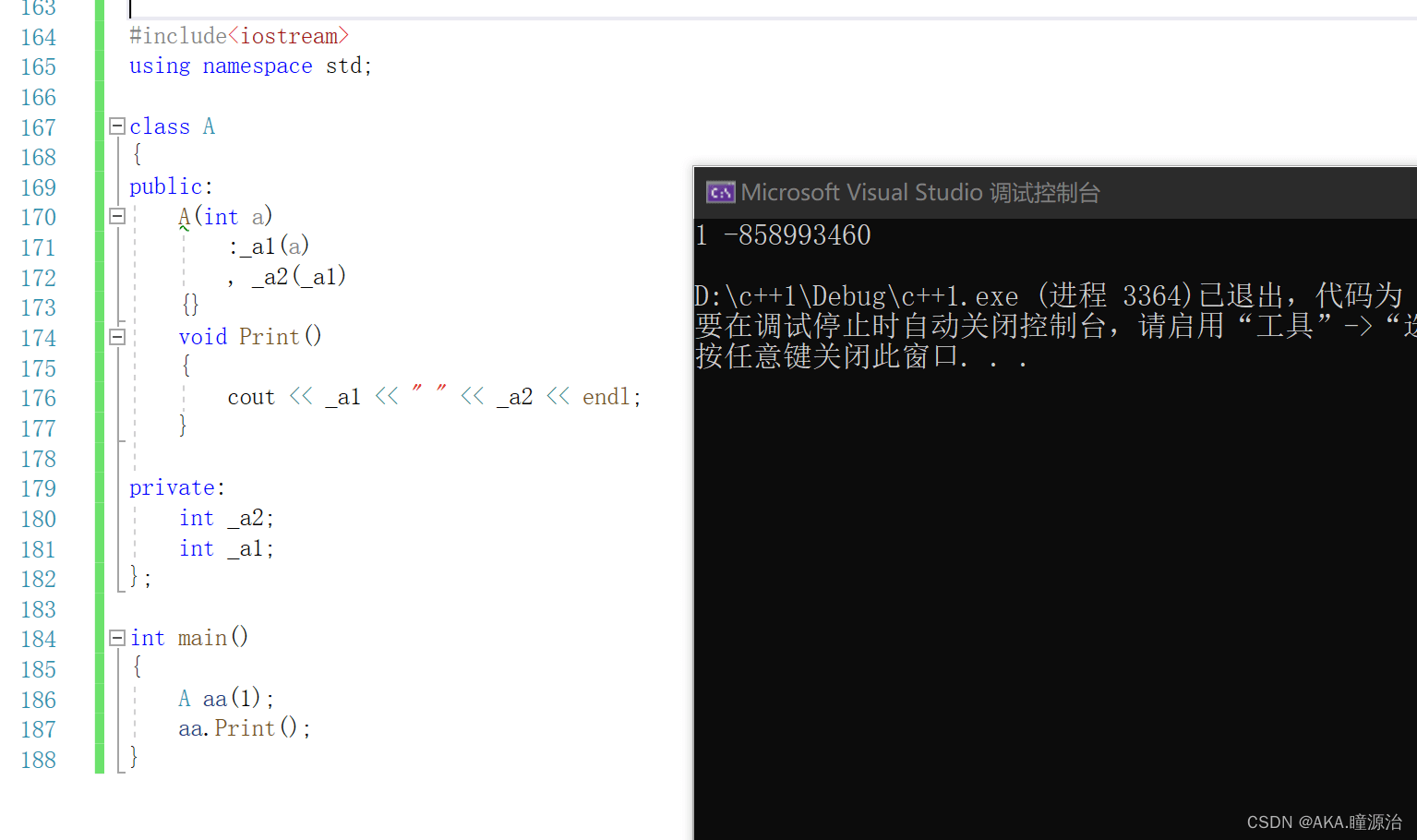Click the '#include<iostream>' directive on line 164
The image size is (1417, 840).
coord(238,35)
